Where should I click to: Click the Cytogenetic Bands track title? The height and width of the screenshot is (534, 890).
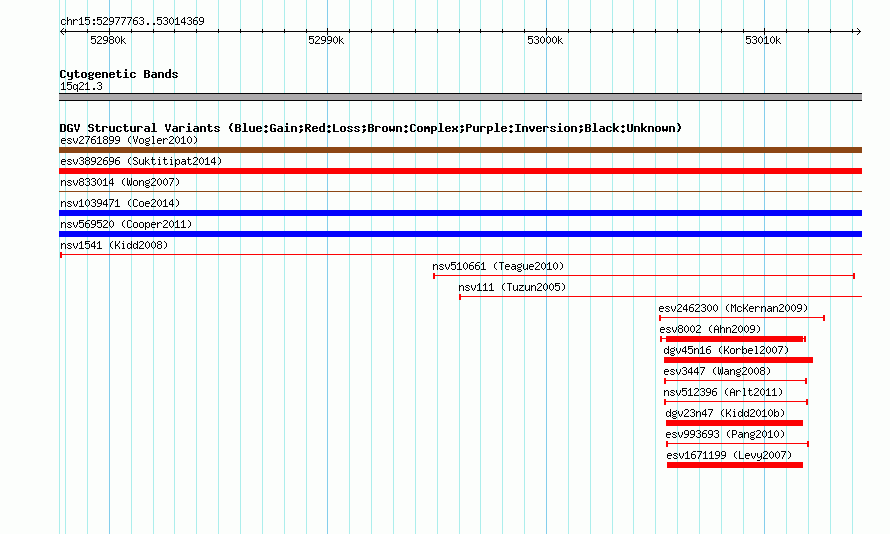[x=119, y=74]
